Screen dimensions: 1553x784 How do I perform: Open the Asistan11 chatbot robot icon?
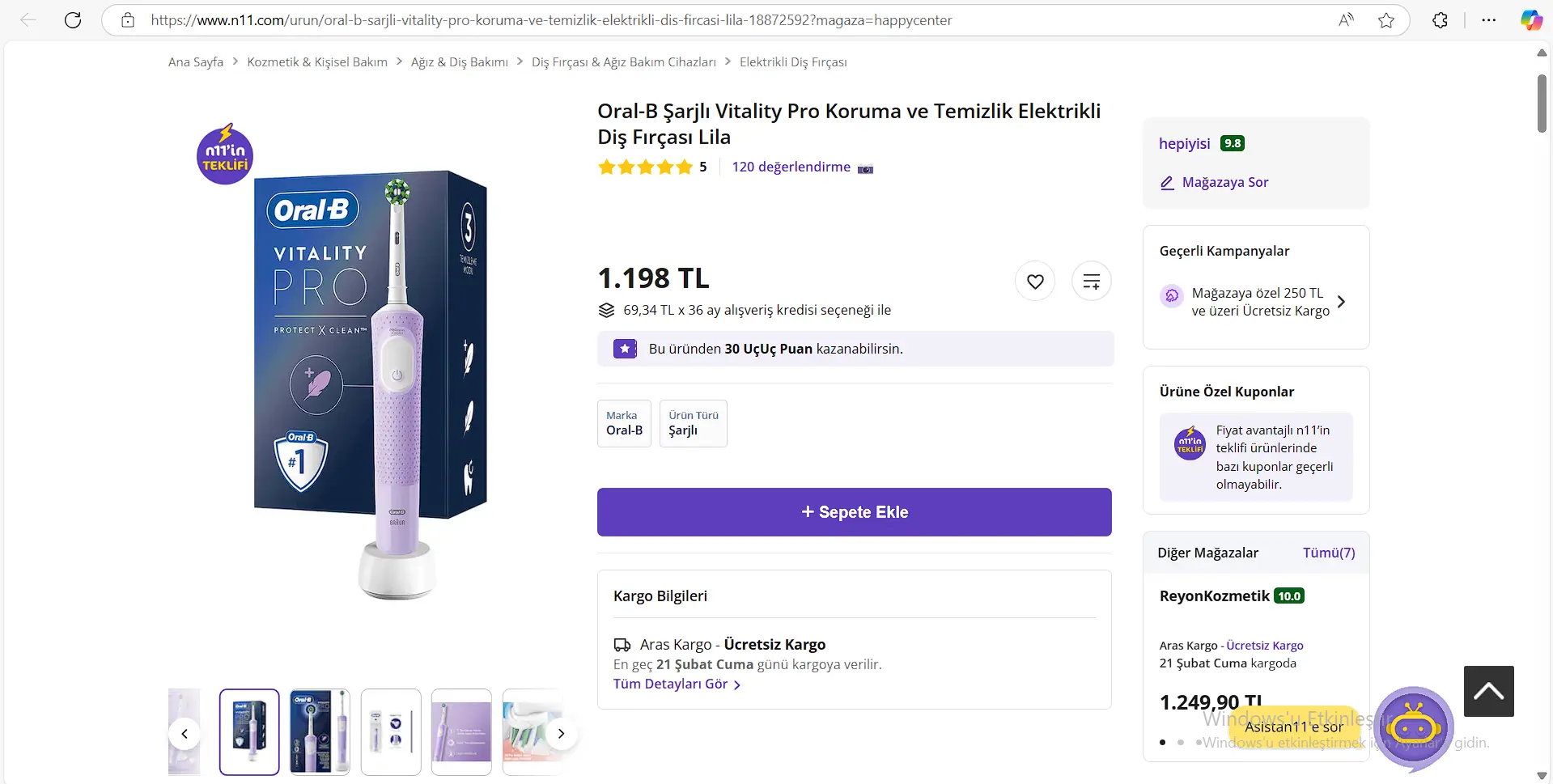point(1414,728)
